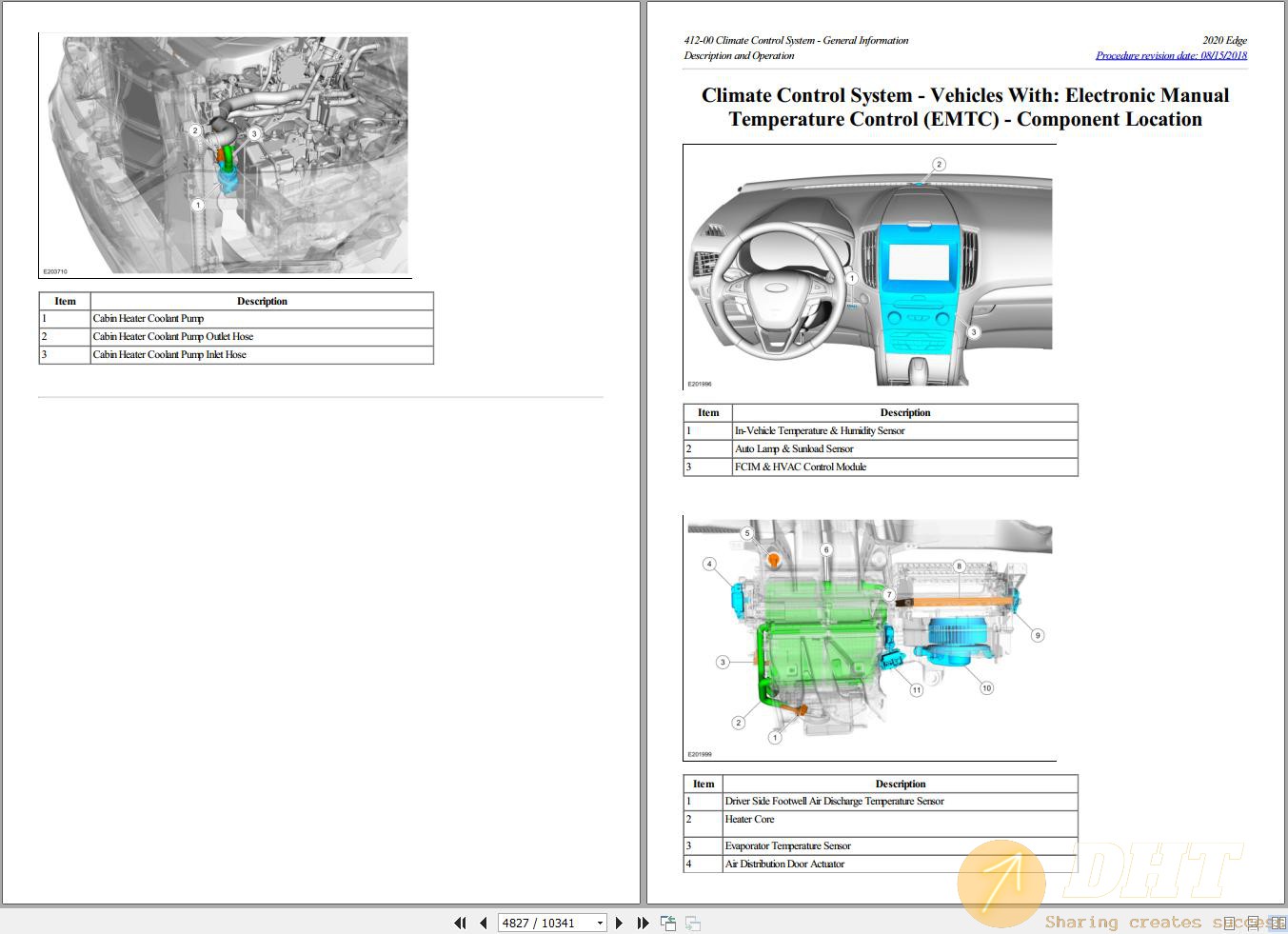This screenshot has width=1288, height=934.
Task: Open the Procedure revision date link
Action: pyautogui.click(x=1171, y=55)
